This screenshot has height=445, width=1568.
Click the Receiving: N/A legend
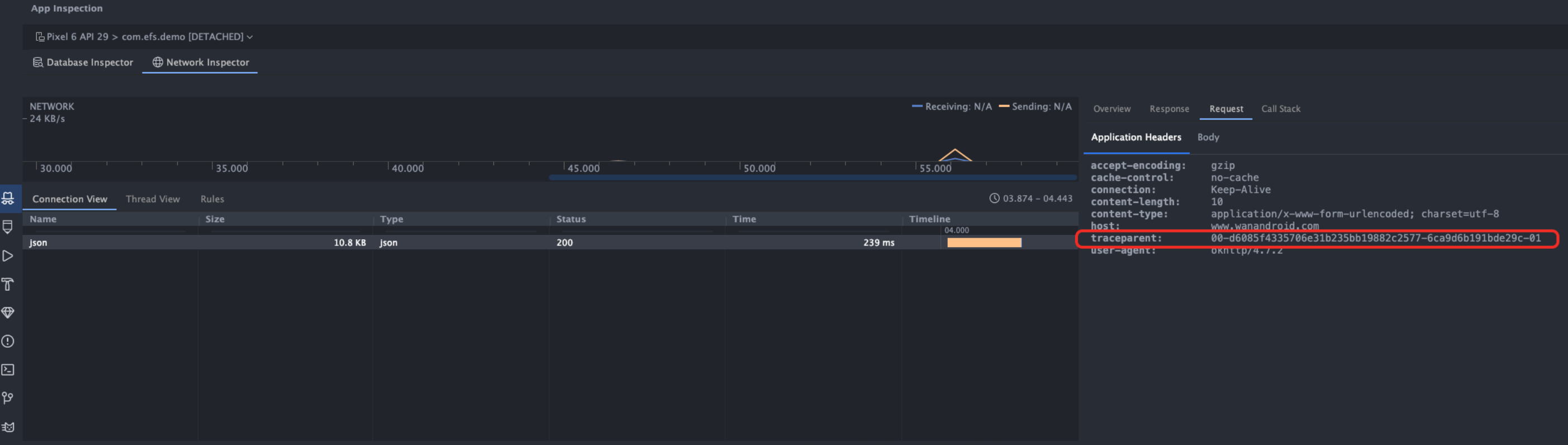point(952,107)
